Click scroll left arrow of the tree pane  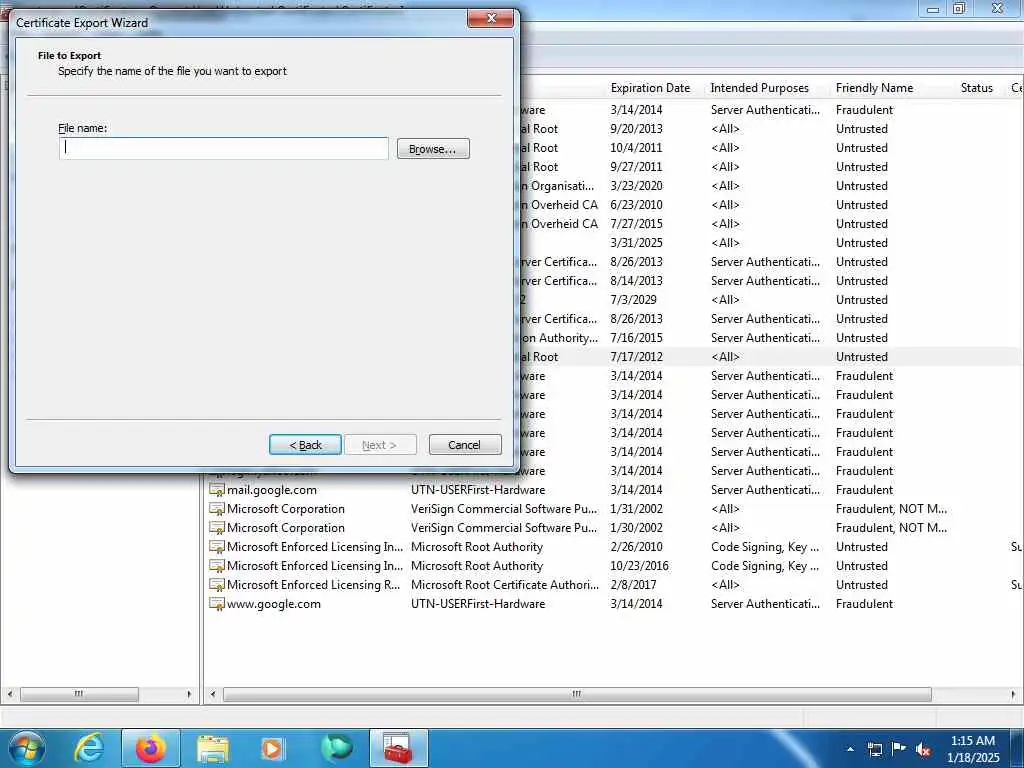pyautogui.click(x=10, y=694)
